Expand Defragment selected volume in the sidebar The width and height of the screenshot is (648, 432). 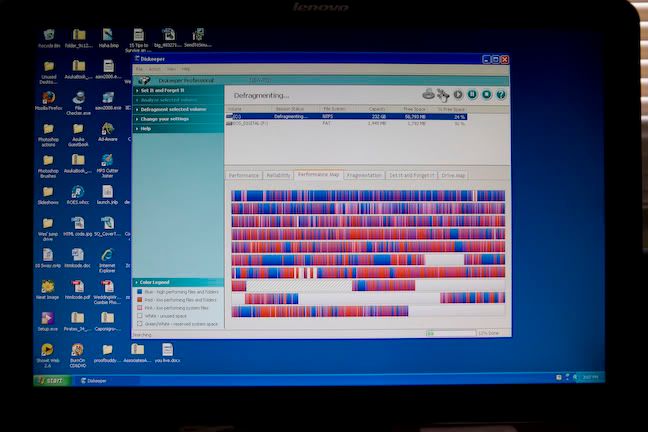click(174, 110)
